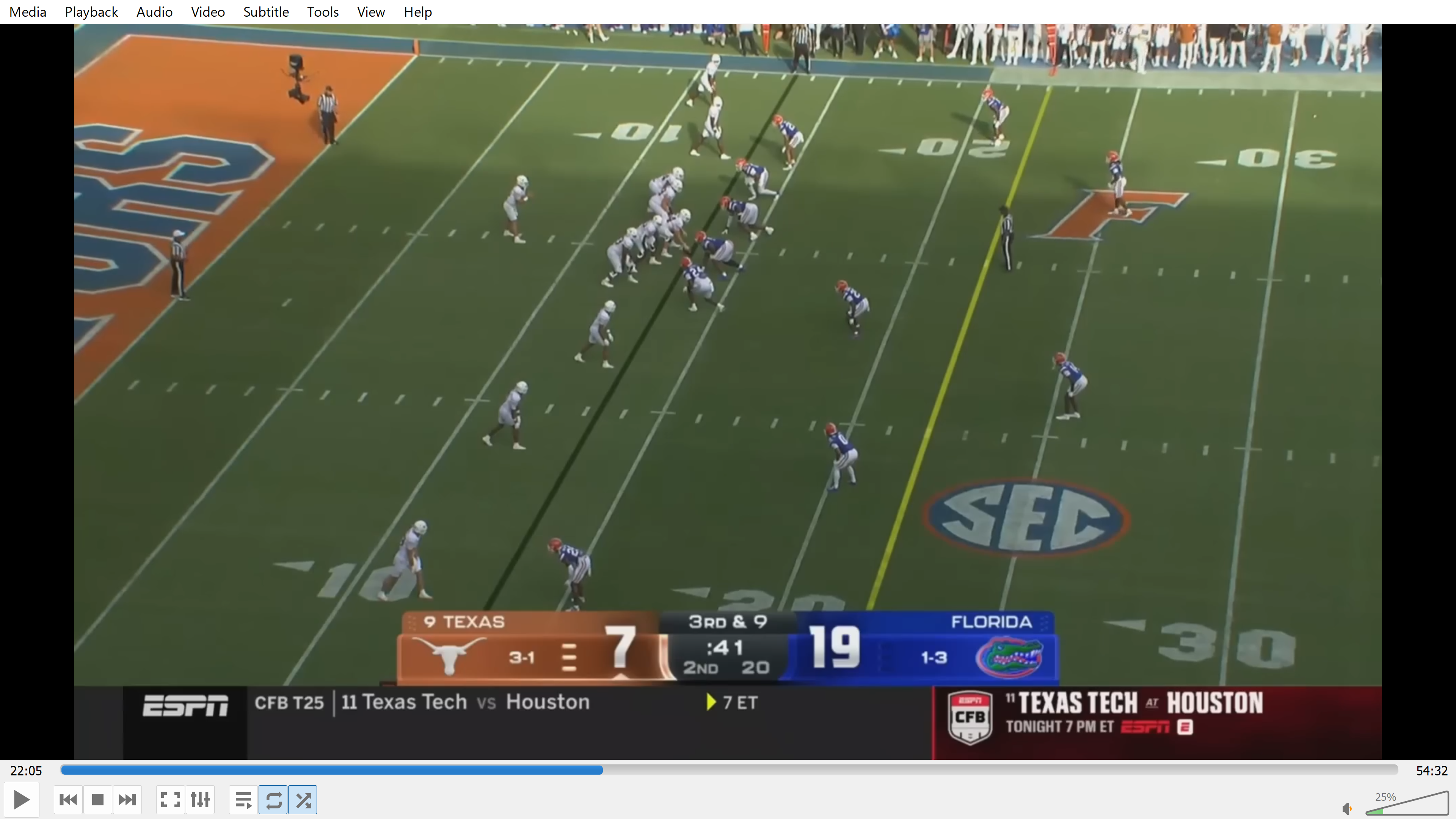
Task: Open the Playback menu
Action: (x=91, y=12)
